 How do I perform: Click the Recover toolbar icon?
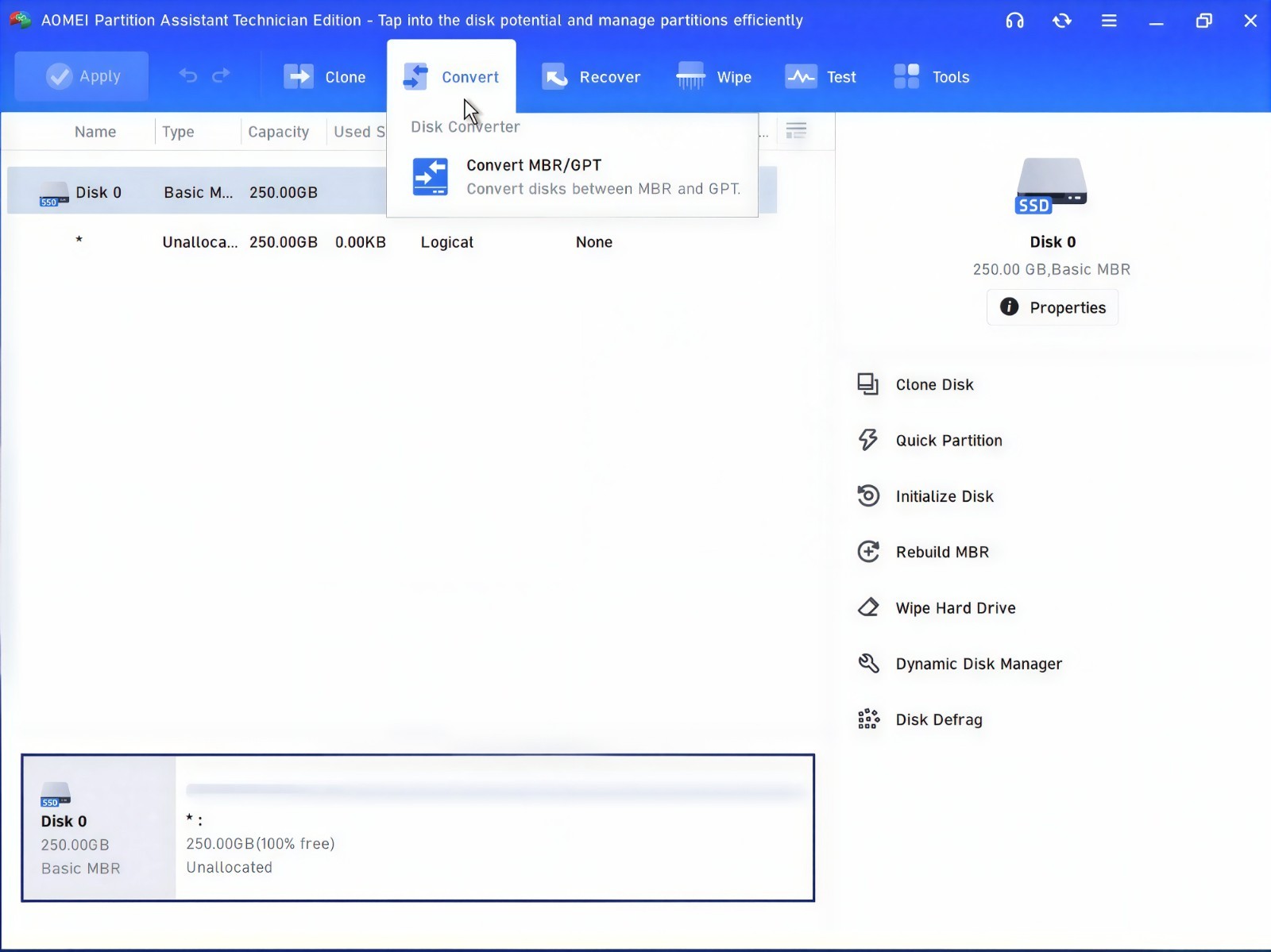pyautogui.click(x=554, y=77)
